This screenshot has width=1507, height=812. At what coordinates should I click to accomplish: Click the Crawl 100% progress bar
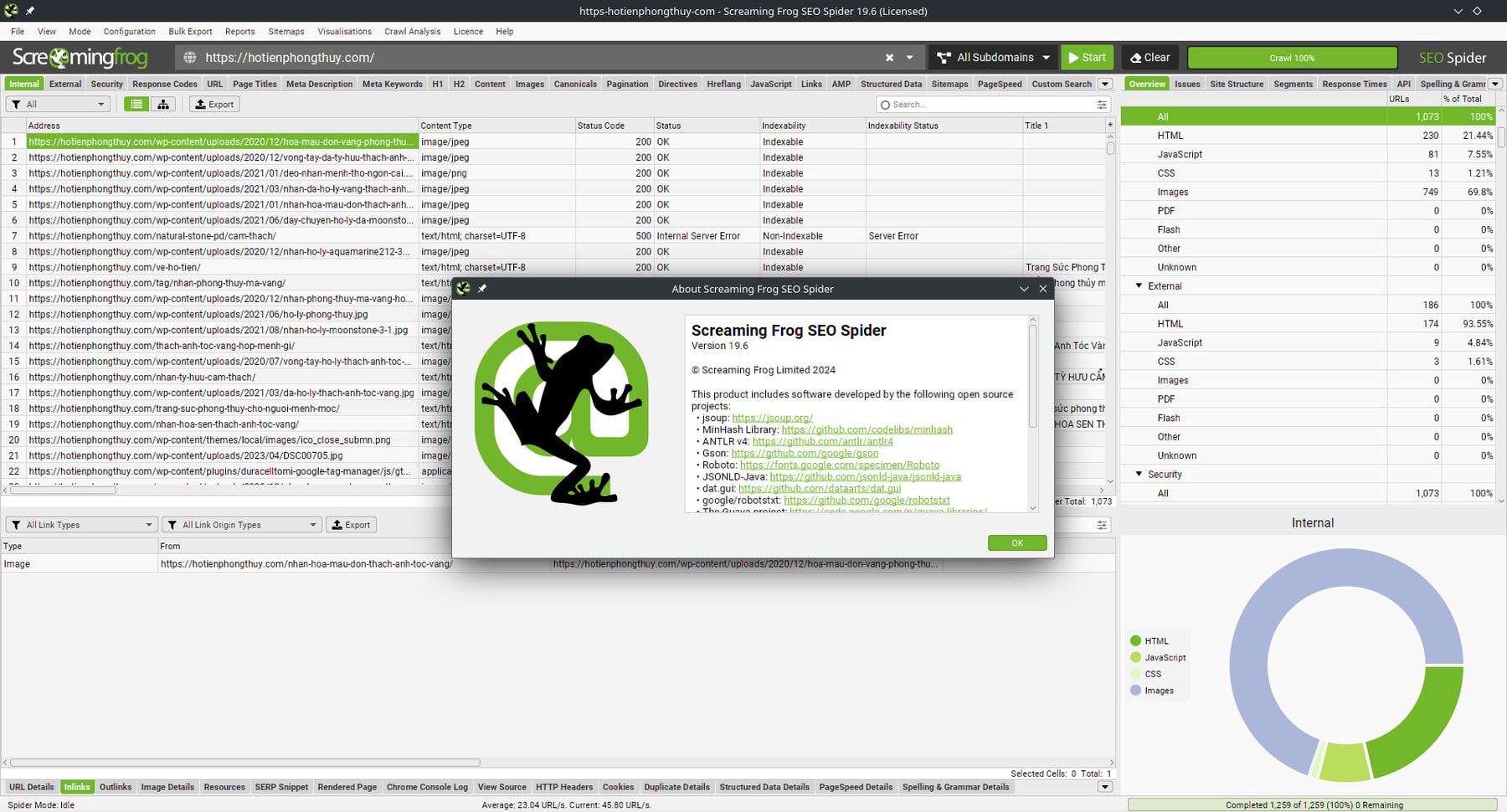[x=1292, y=58]
